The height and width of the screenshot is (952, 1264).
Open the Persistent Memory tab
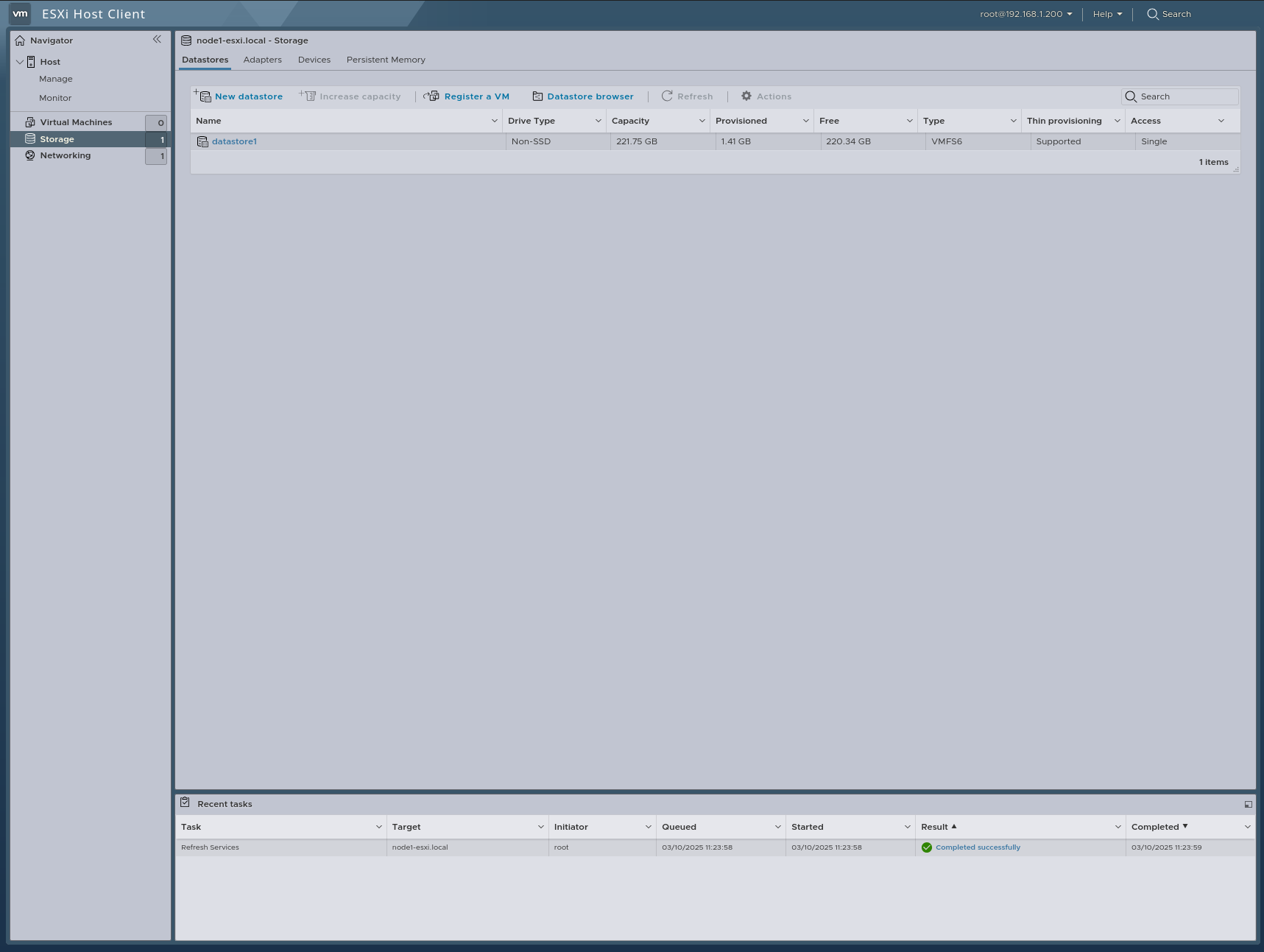pos(386,60)
